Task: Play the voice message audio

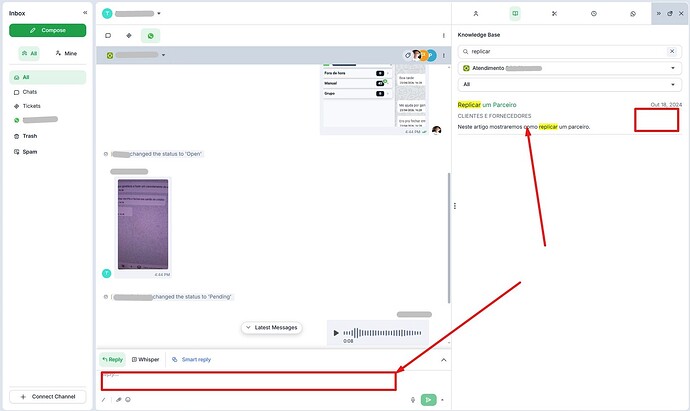Action: tap(336, 332)
